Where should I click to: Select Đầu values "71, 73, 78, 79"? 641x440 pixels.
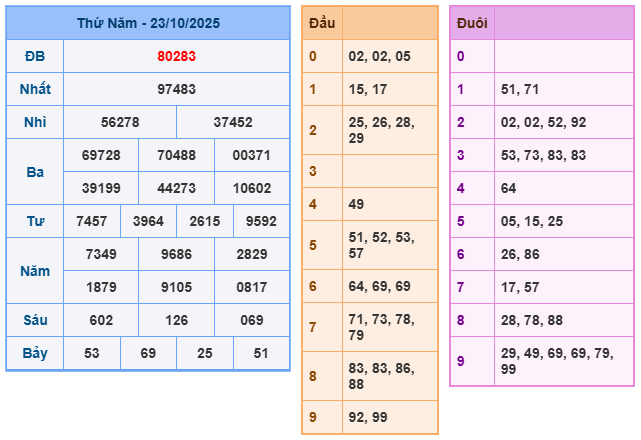[381, 327]
